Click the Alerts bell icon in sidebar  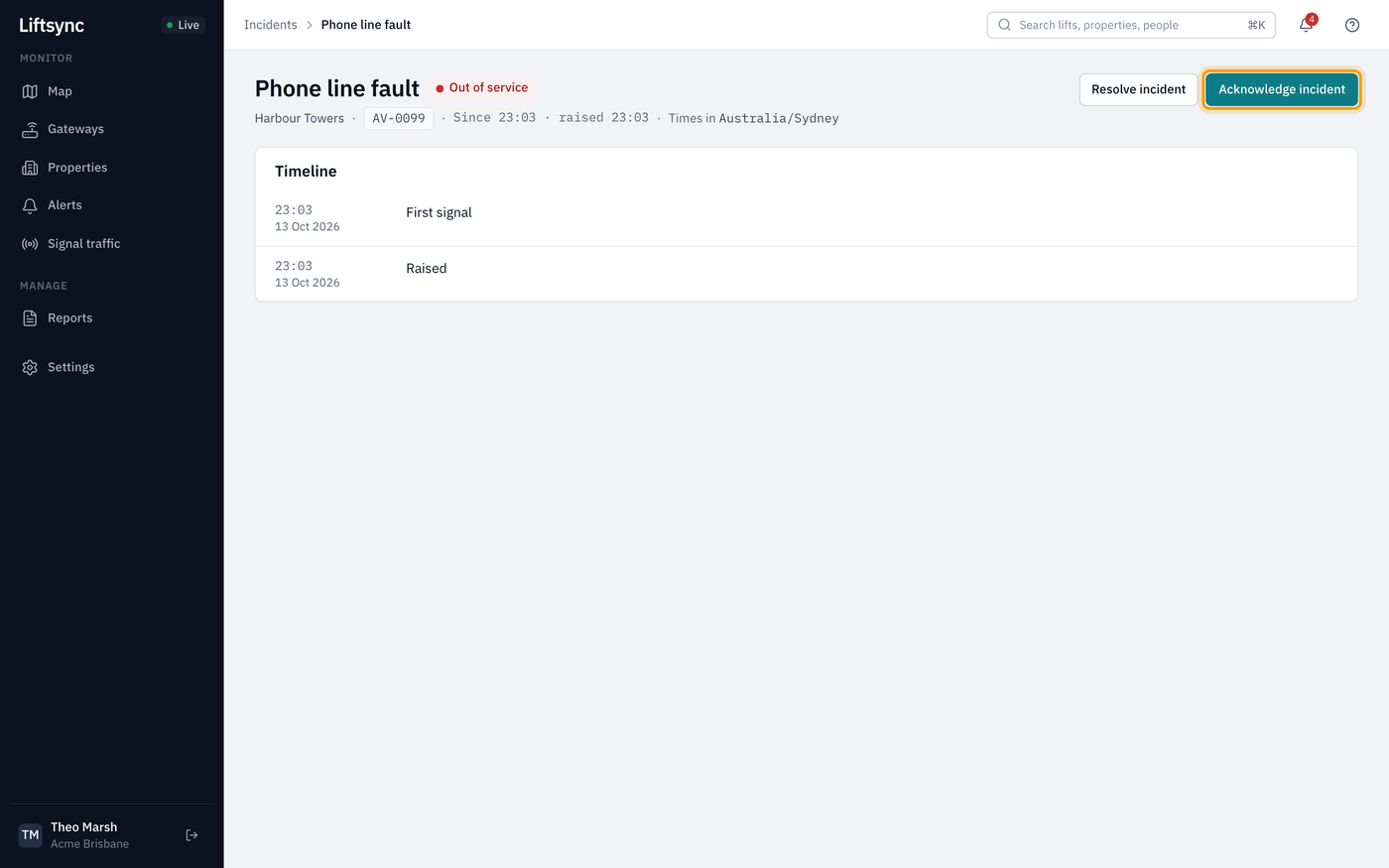tap(30, 205)
